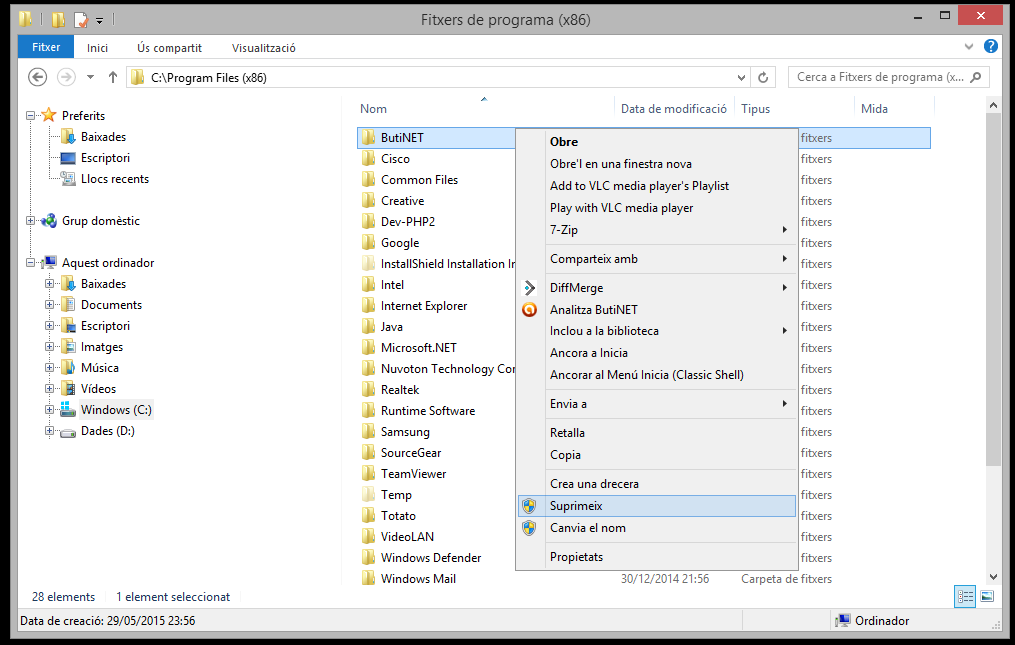Open the Inici ribbon tab
Image resolution: width=1015 pixels, height=645 pixels.
pos(97,48)
